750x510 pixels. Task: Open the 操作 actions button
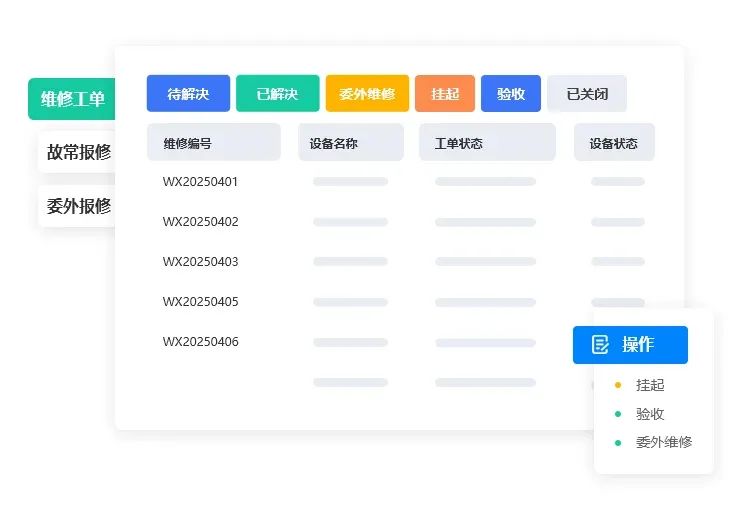[630, 345]
